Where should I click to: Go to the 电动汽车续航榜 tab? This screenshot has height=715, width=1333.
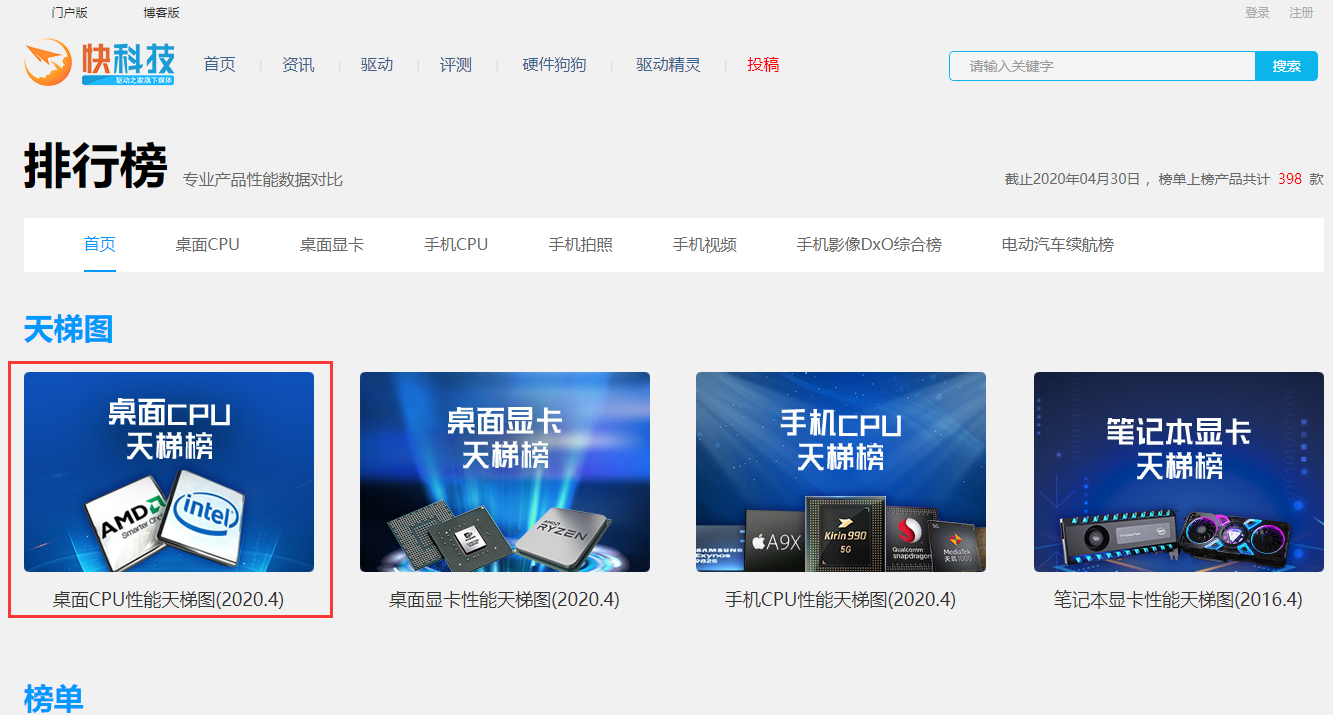click(x=1057, y=244)
